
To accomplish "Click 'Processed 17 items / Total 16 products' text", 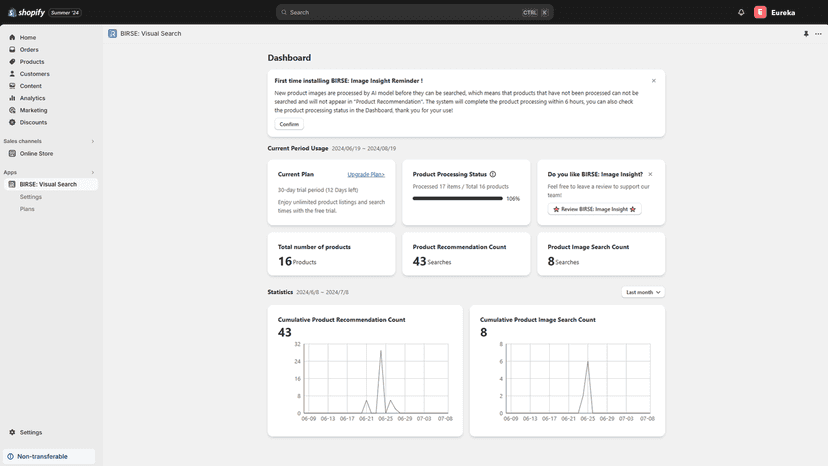I will [460, 187].
